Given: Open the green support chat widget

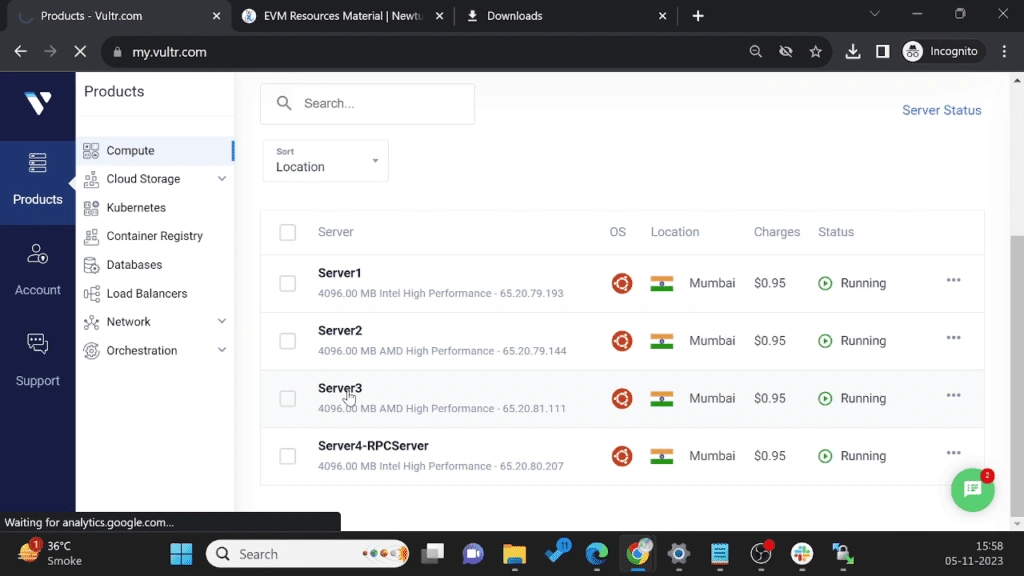Looking at the screenshot, I should [x=971, y=490].
